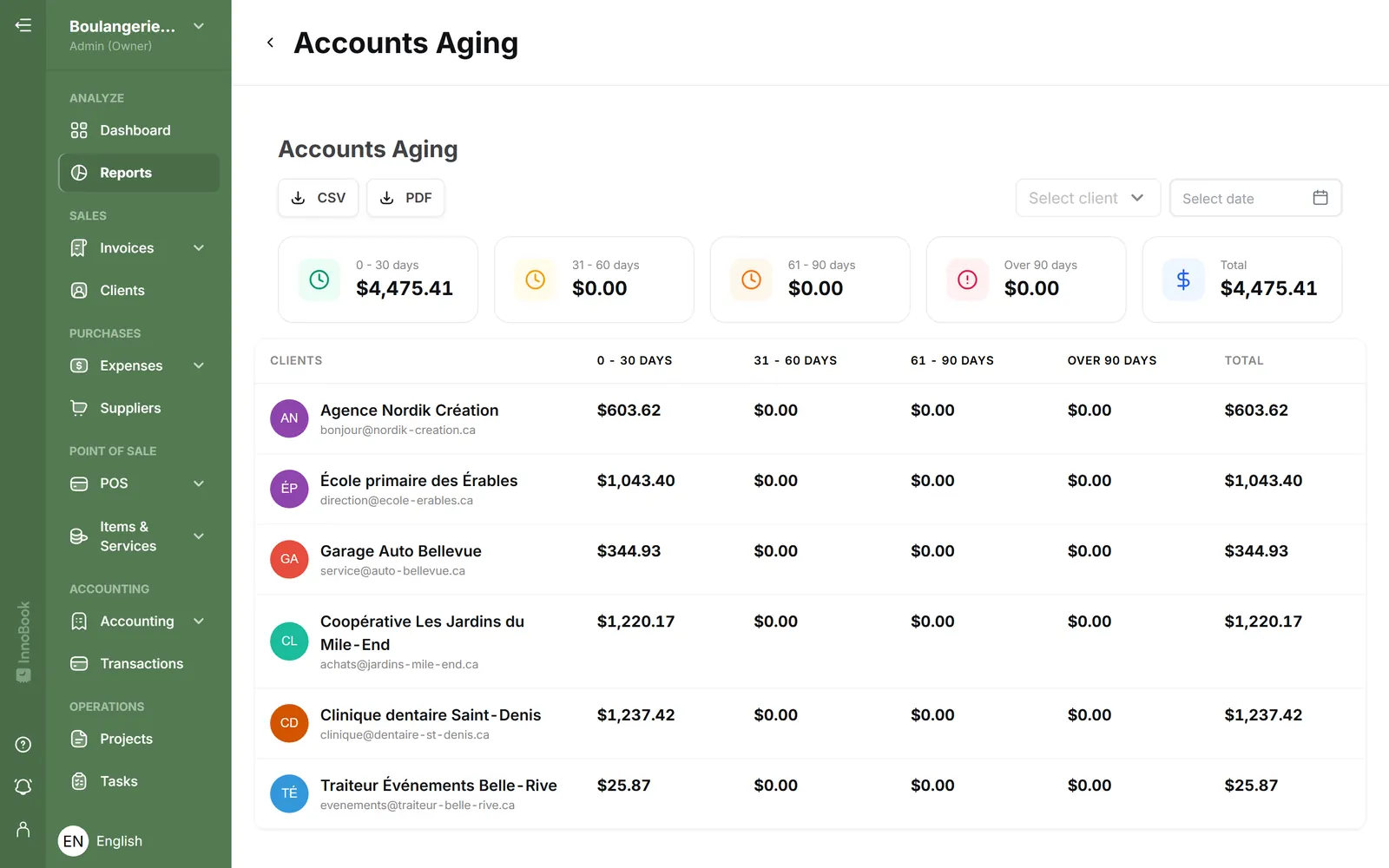Click the Over 90 days alert icon
The image size is (1389, 868).
[967, 279]
